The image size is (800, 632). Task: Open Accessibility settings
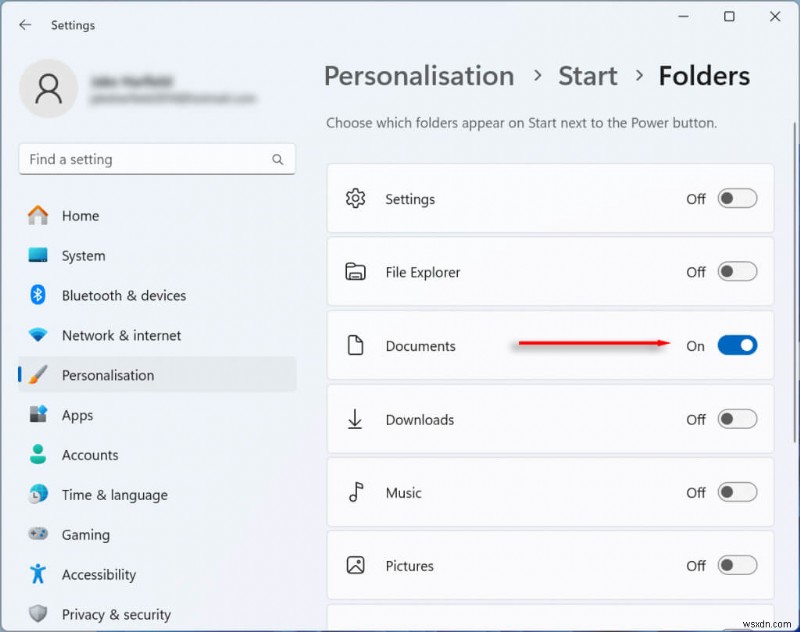point(157,574)
